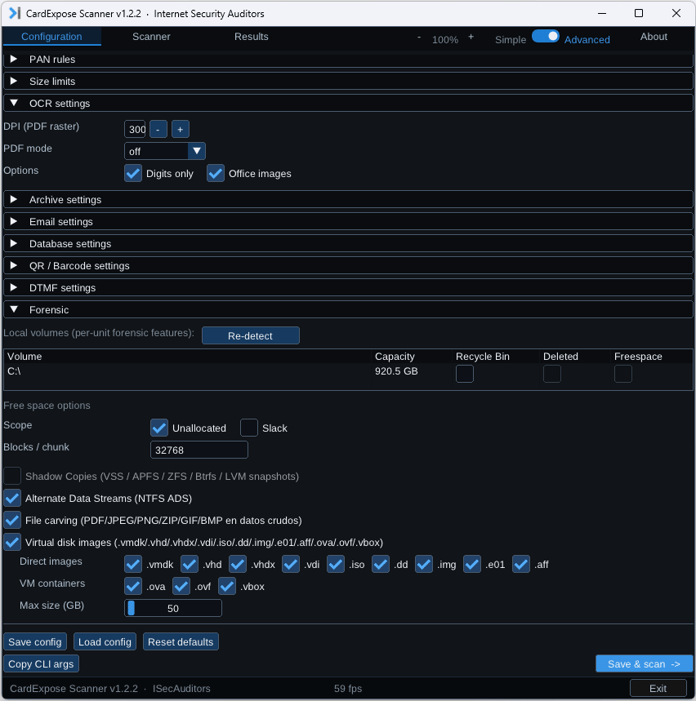This screenshot has height=701, width=696.
Task: Uncheck the .e01 image type
Action: coord(472,564)
